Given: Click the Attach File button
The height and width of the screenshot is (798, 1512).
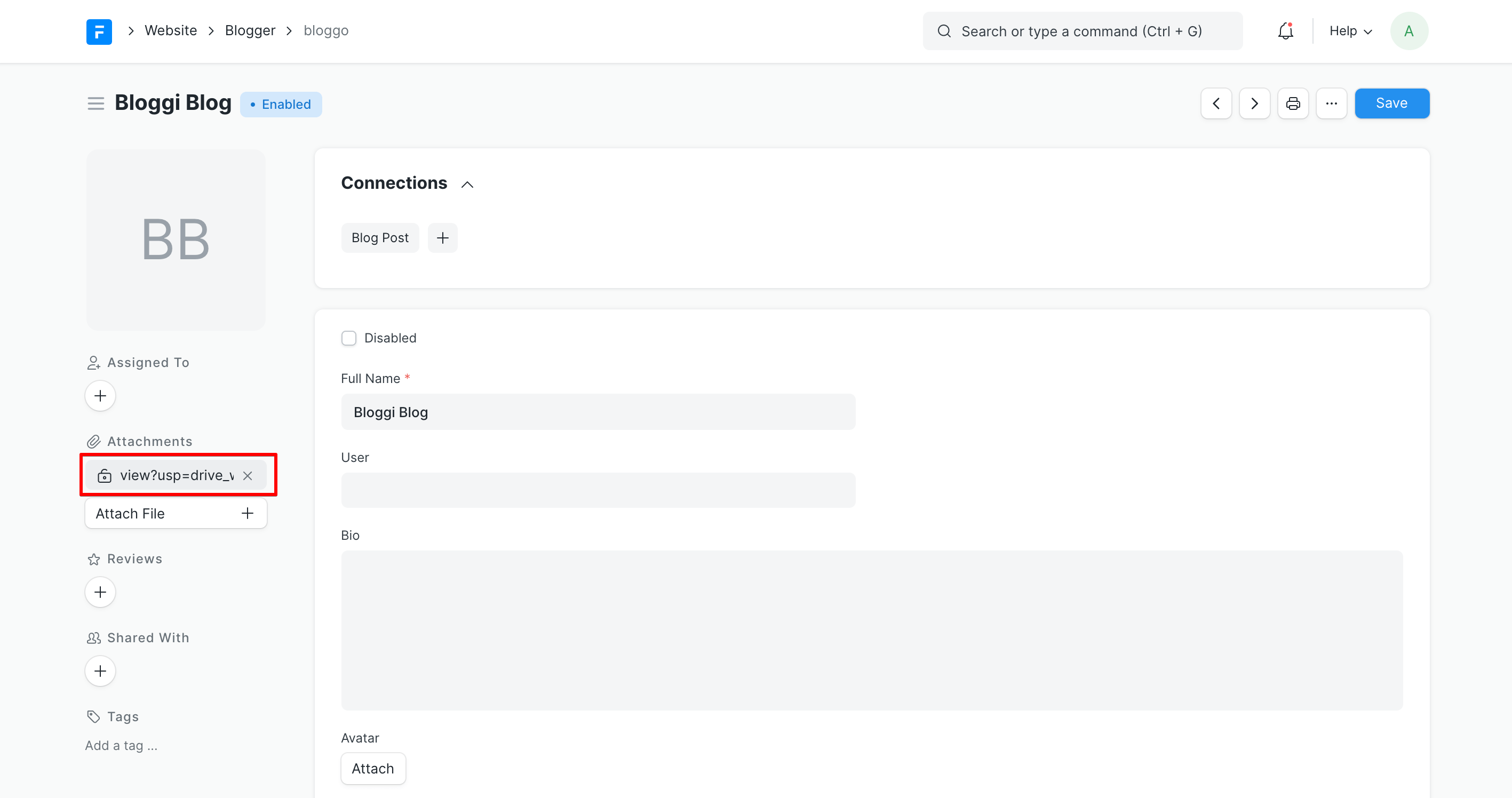Looking at the screenshot, I should click(176, 513).
